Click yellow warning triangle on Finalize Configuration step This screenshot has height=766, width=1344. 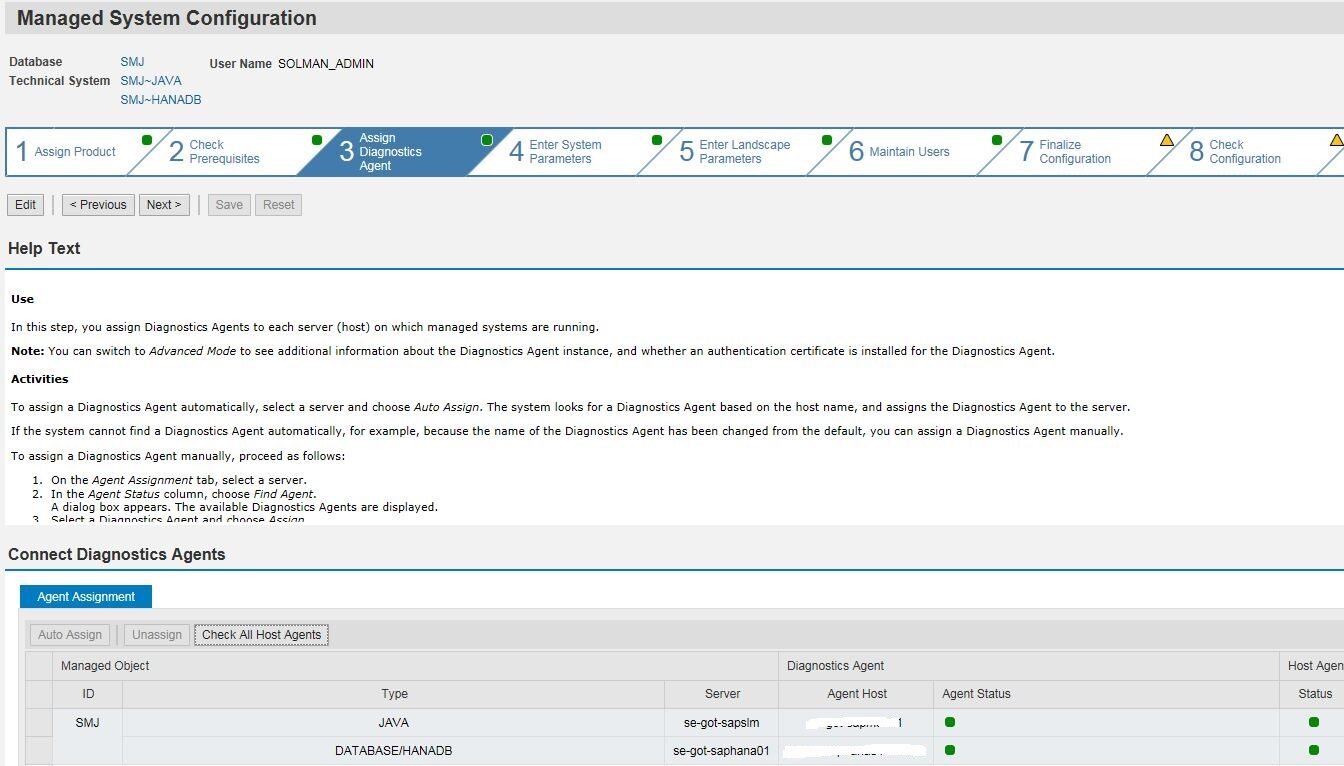coord(1167,140)
